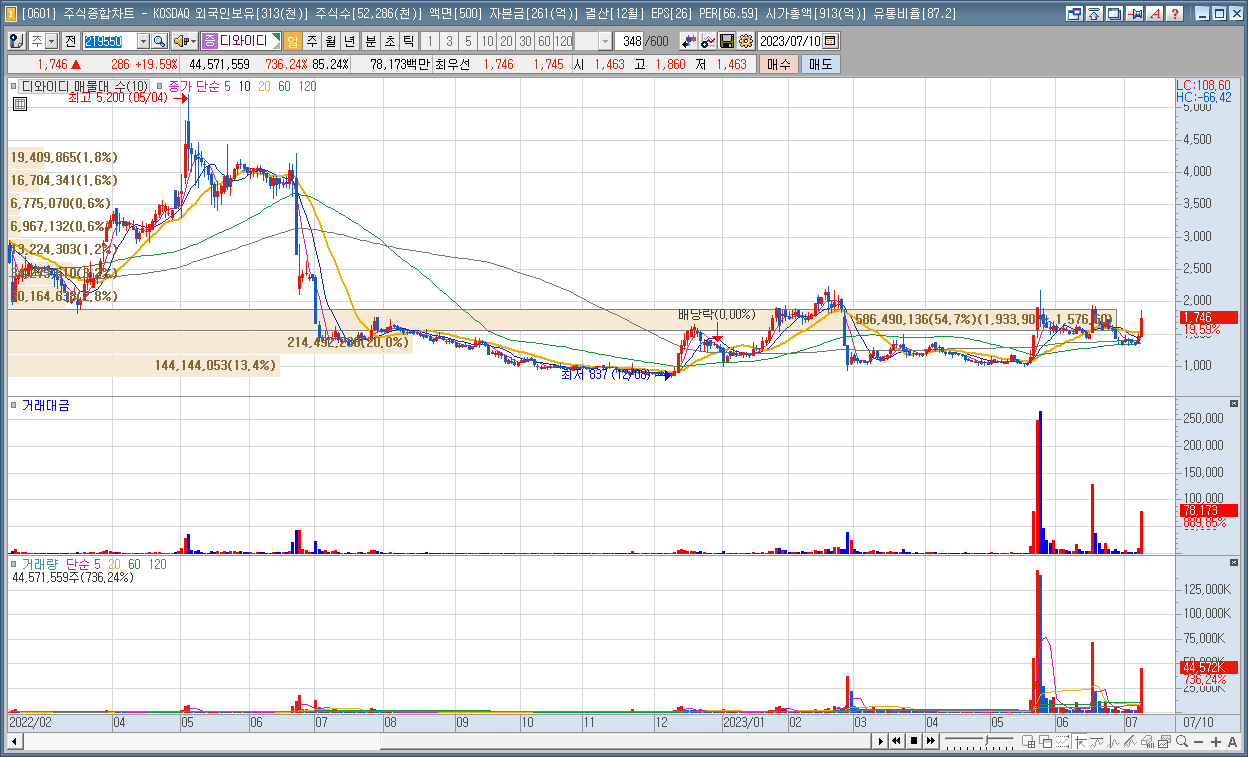The width and height of the screenshot is (1248, 757).
Task: Click play button in chart replay controls
Action: (880, 741)
